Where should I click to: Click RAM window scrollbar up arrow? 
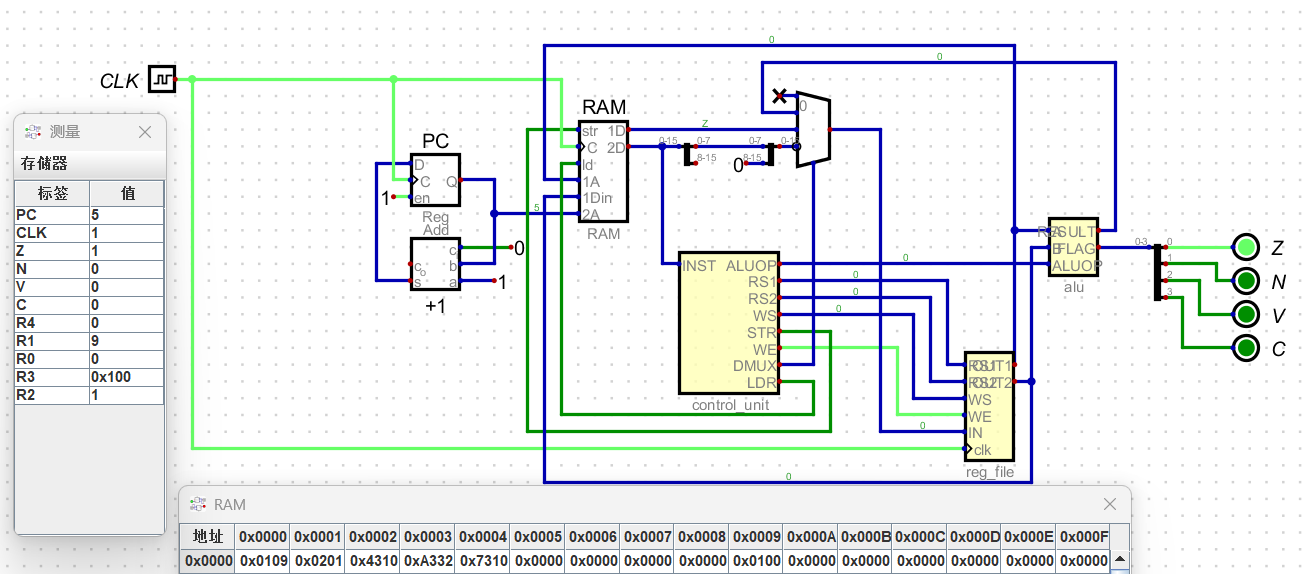1120,560
